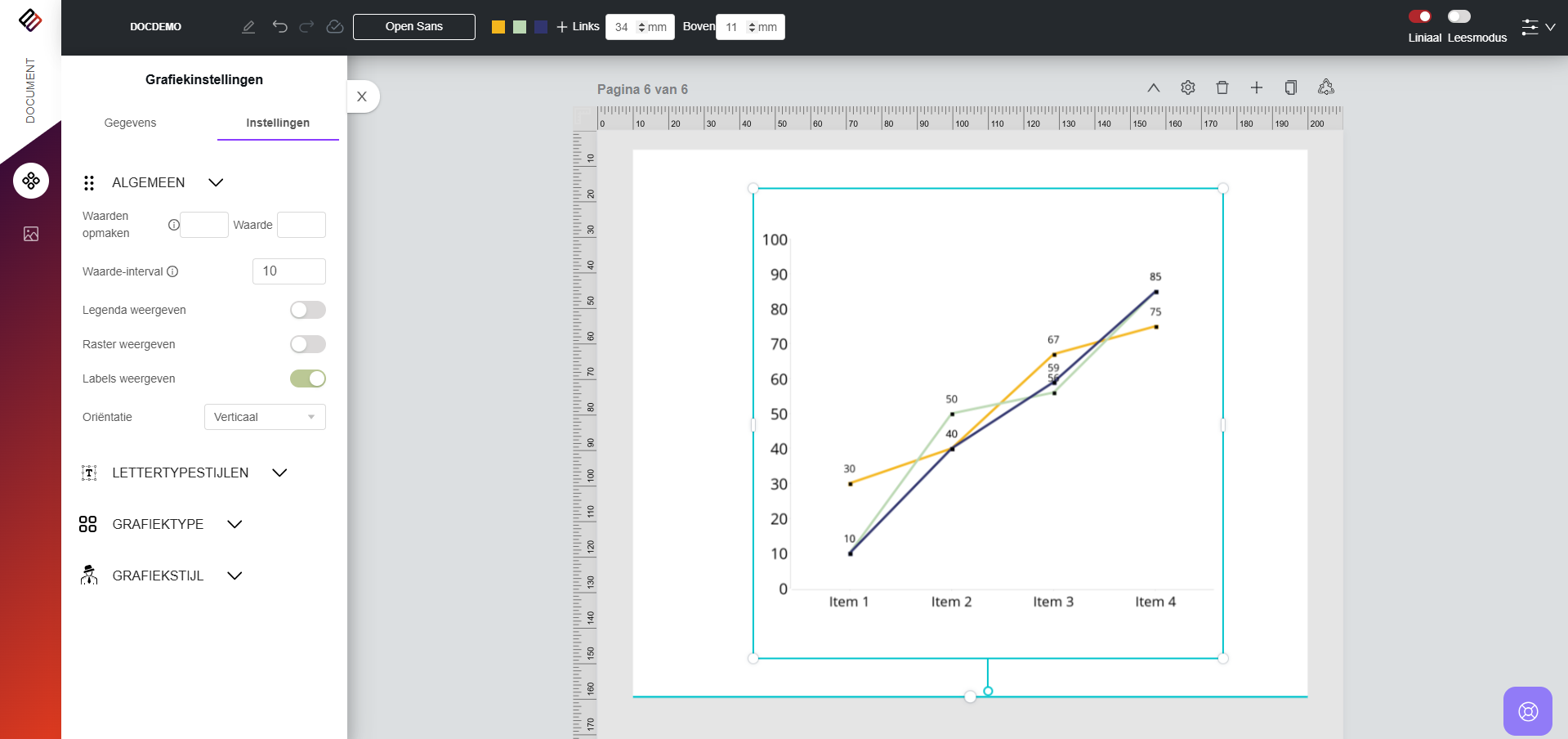Click the redo arrow icon
The width and height of the screenshot is (1568, 739).
(x=306, y=27)
